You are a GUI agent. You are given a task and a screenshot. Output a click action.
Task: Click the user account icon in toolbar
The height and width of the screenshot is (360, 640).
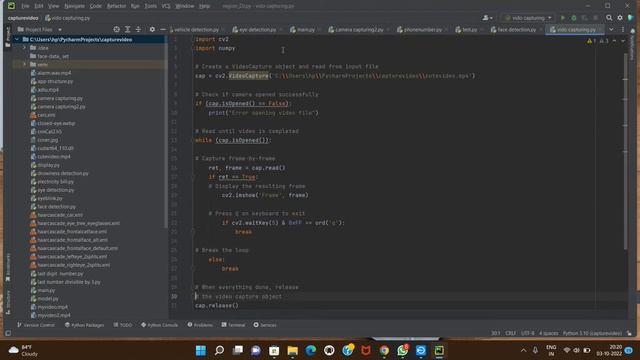point(487,18)
